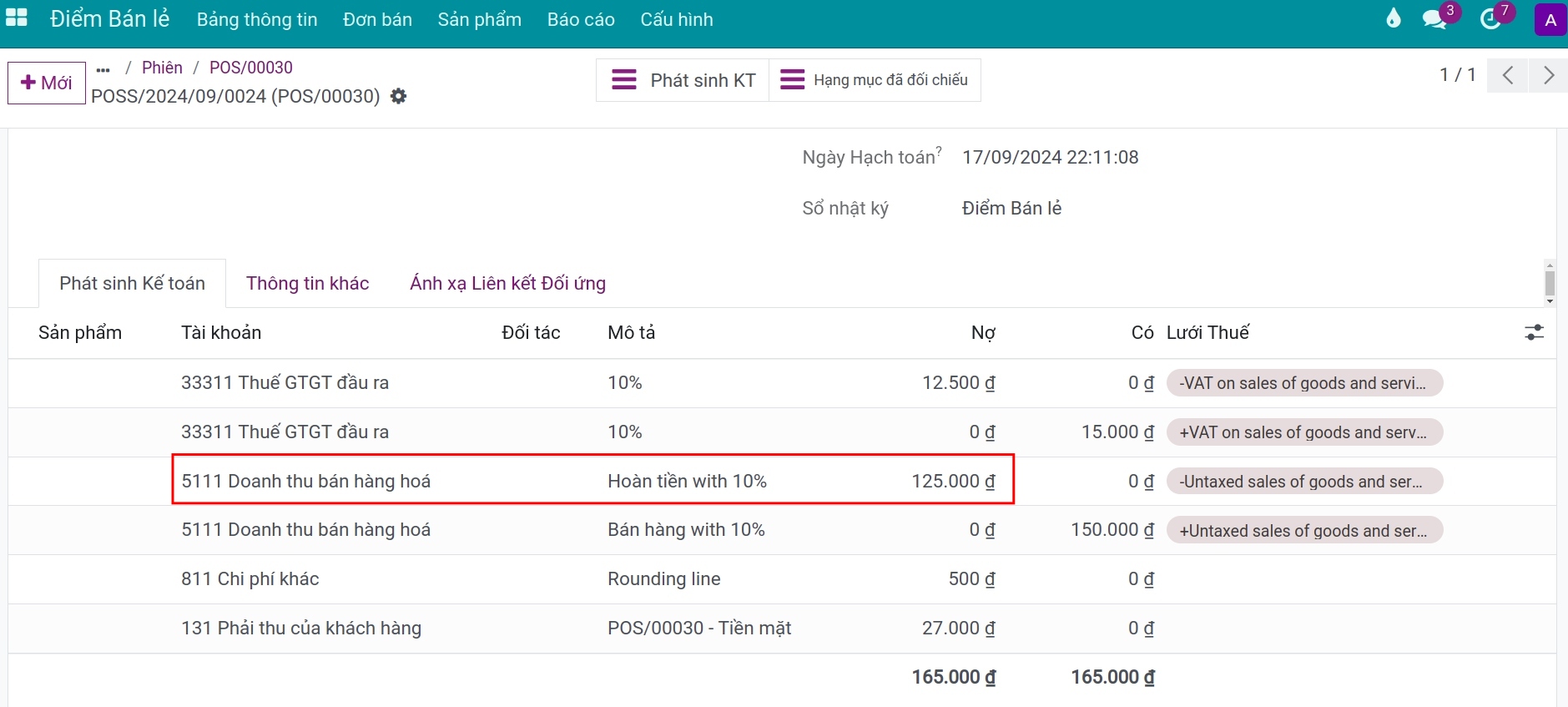Open the gear actions menu
1568x707 pixels.
pyautogui.click(x=399, y=97)
